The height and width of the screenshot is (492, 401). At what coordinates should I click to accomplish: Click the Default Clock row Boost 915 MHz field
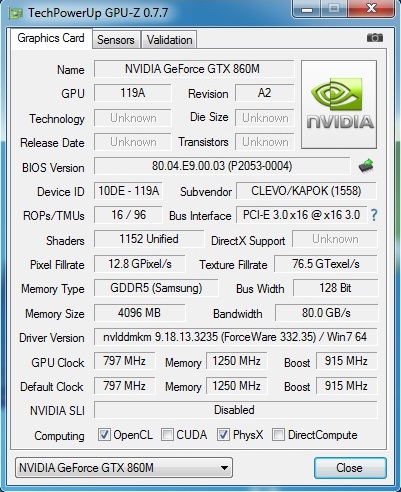pos(346,386)
